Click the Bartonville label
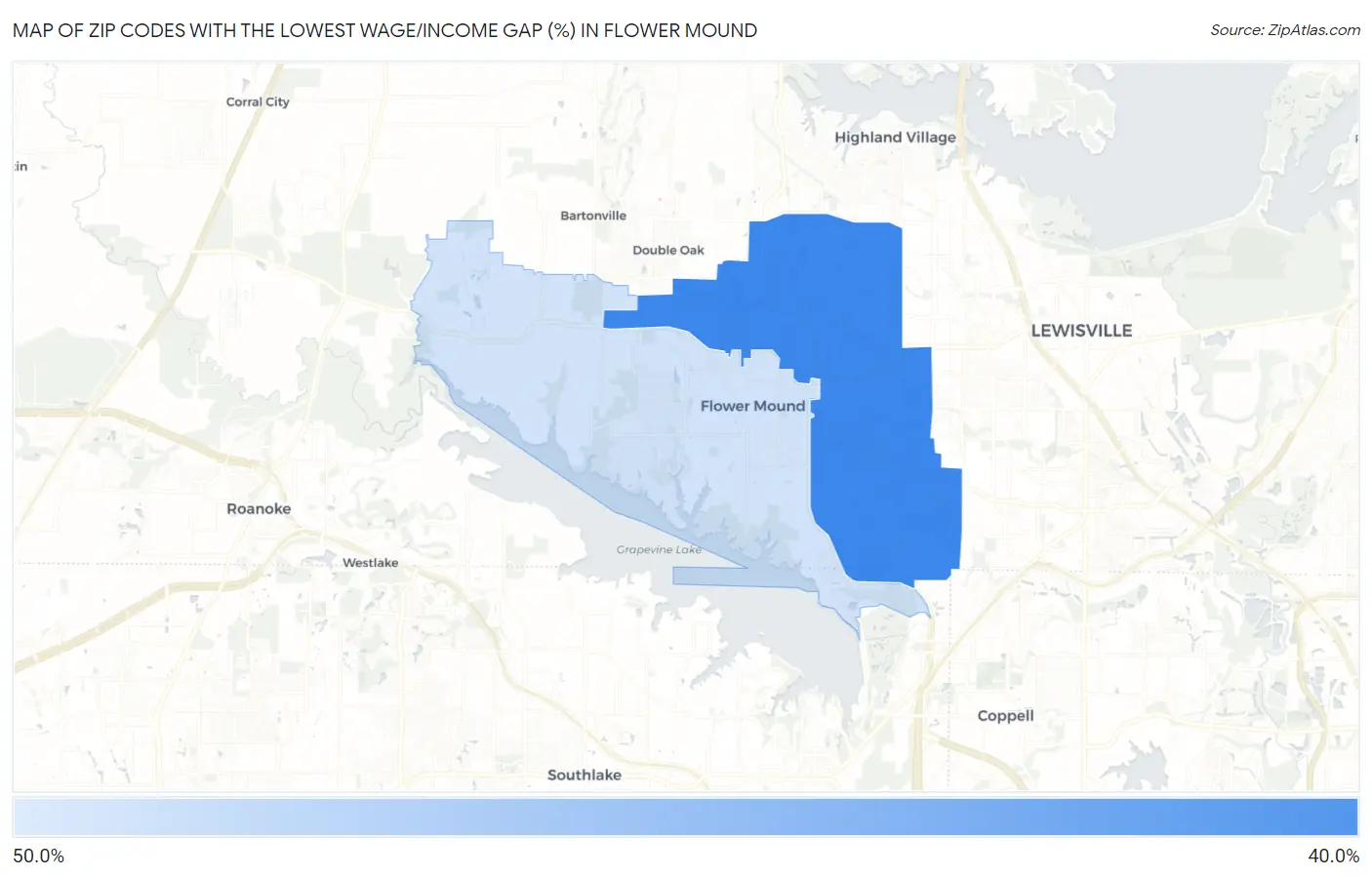The image size is (1372, 877). [x=593, y=216]
